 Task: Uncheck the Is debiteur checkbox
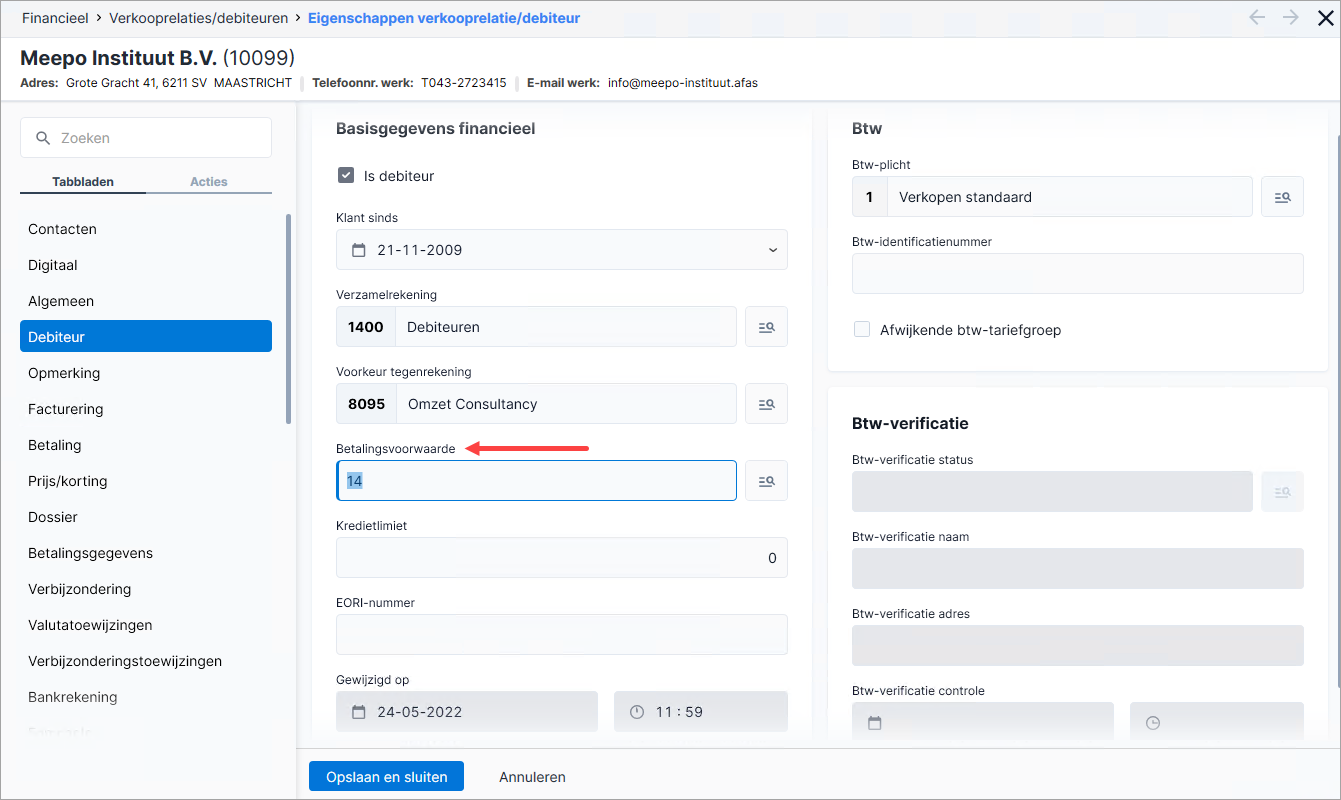point(346,176)
